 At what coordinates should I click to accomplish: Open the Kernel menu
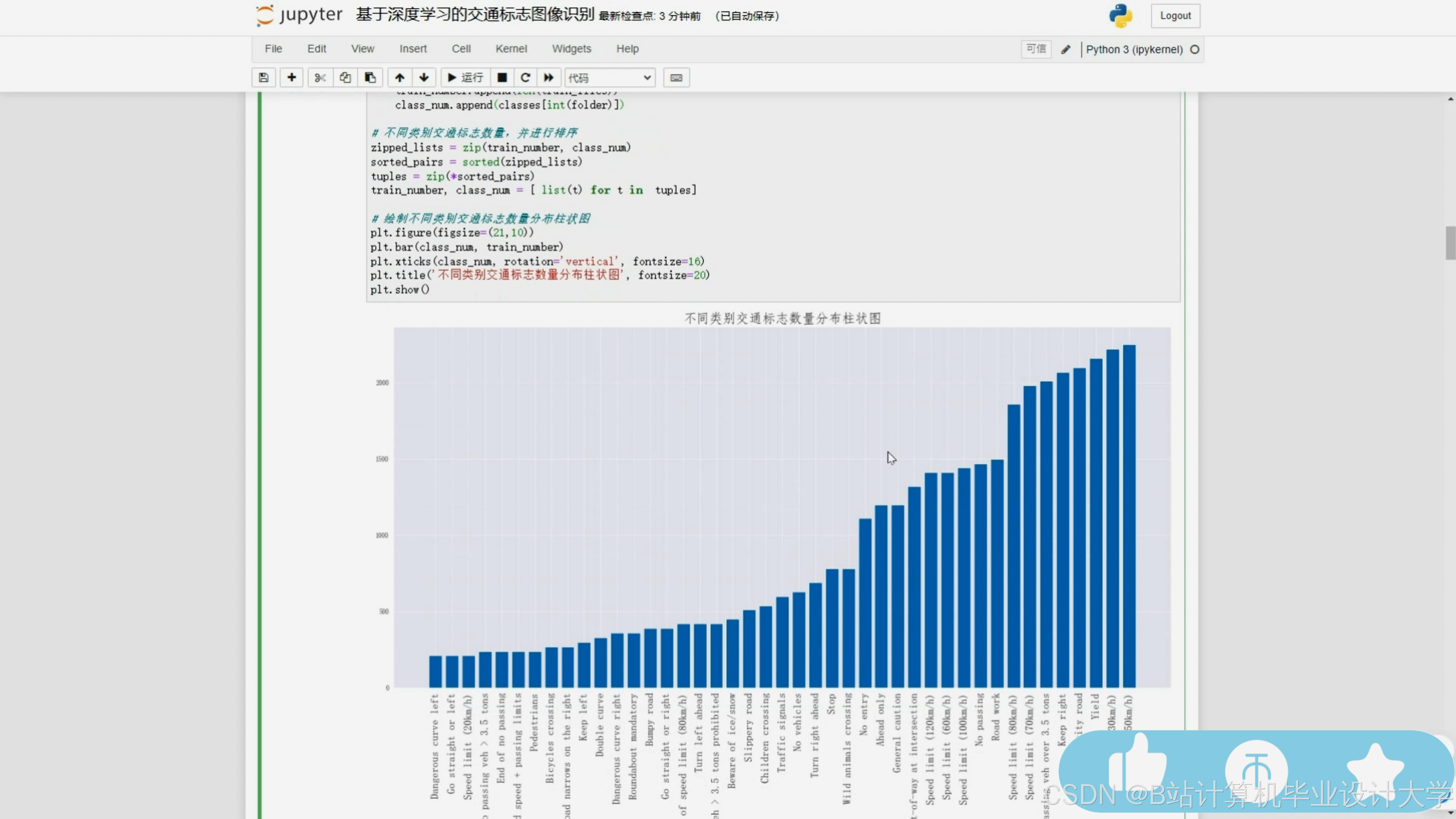pos(511,49)
